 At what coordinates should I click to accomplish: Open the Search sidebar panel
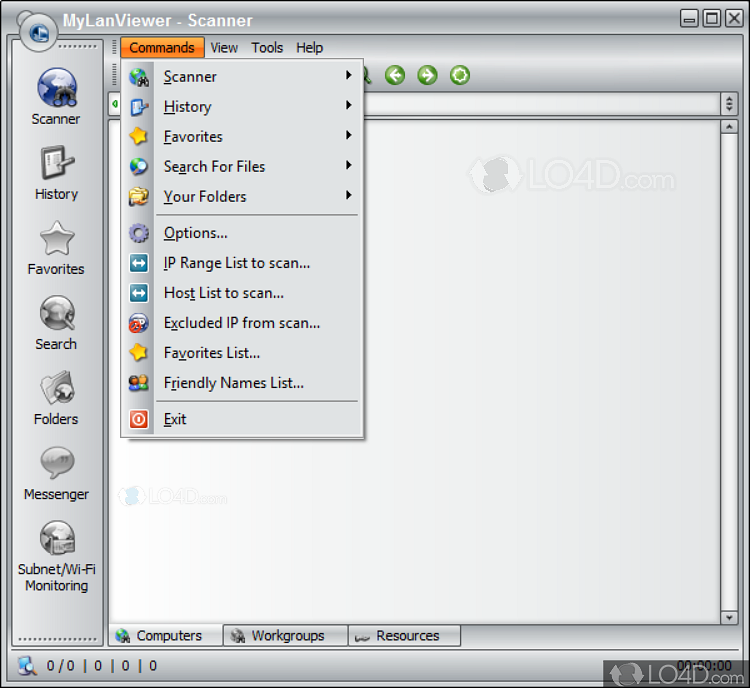coord(56,323)
